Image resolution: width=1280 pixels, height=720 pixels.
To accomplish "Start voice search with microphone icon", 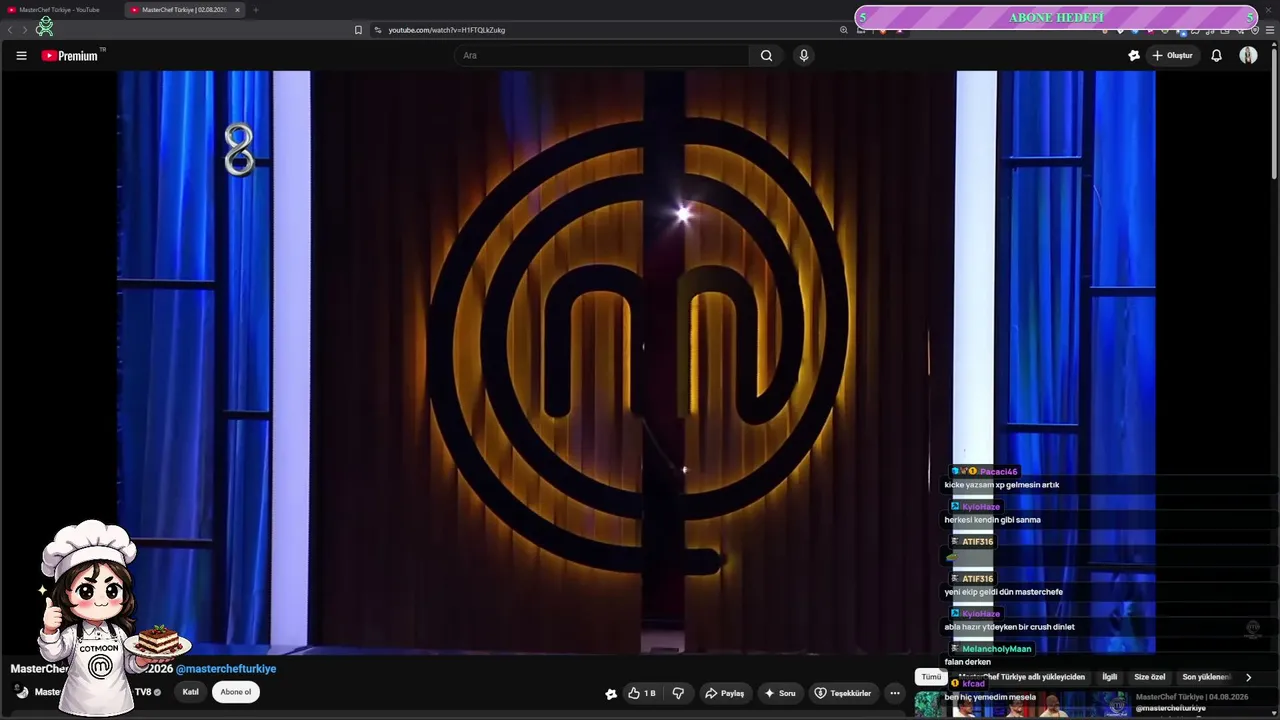I will click(803, 56).
